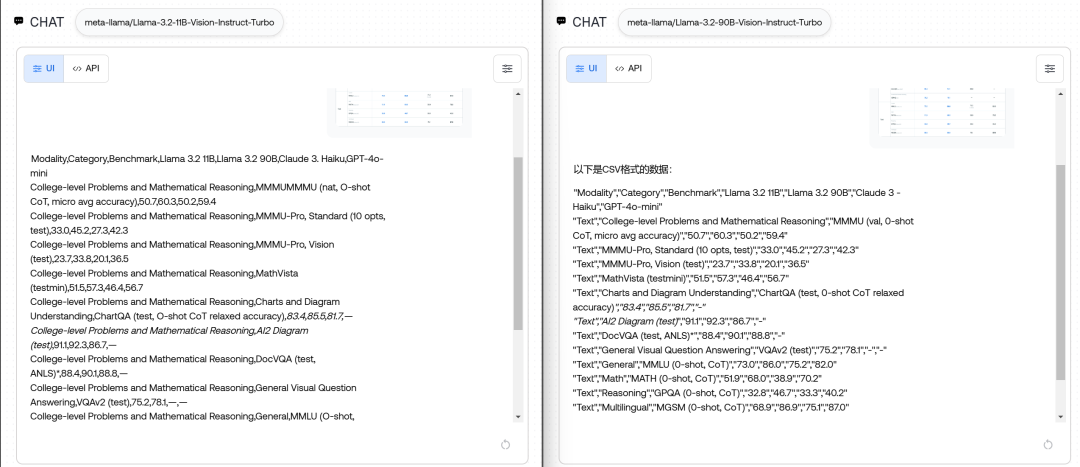
Task: Click right row 'GPQA (0-shot, CoT)'
Action: pos(710,393)
